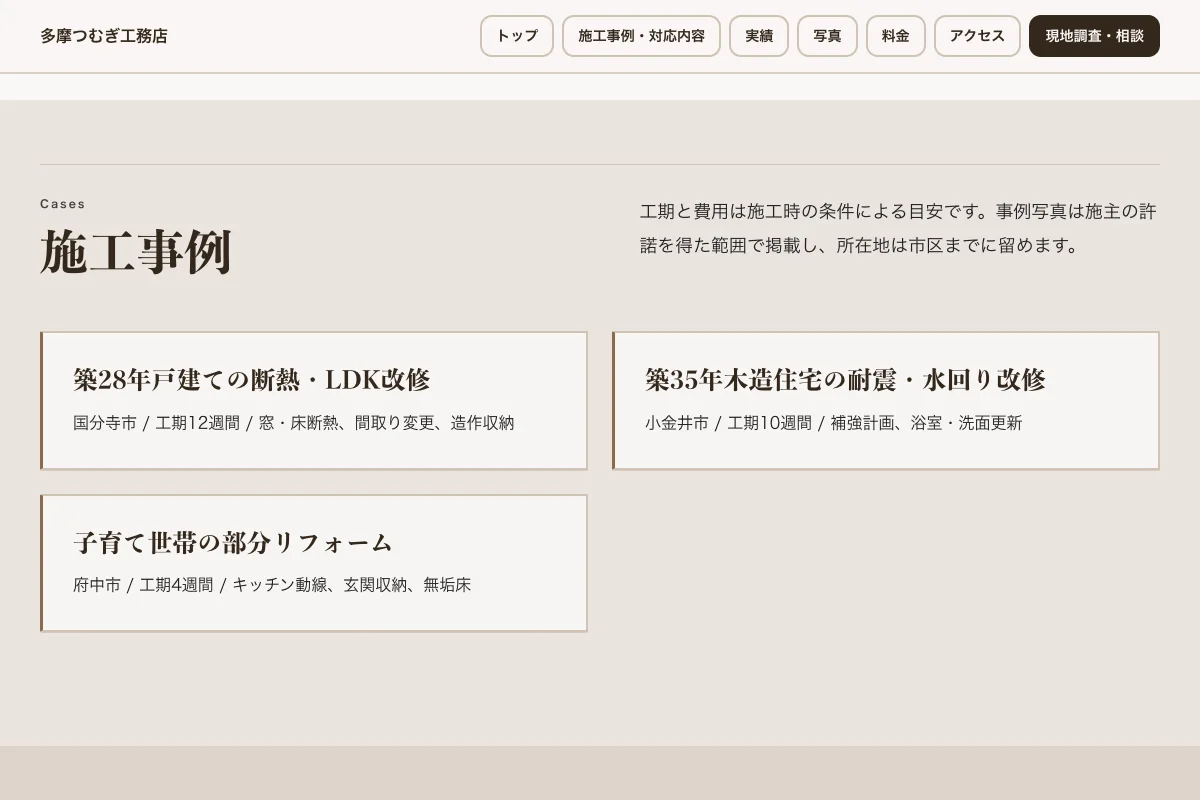Open the 築35年木造住宅の耐震・水回り改修 card

(x=886, y=400)
